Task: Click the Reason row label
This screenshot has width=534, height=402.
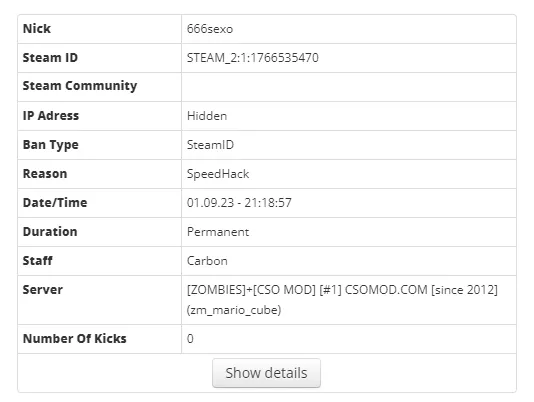Action: pyautogui.click(x=45, y=174)
